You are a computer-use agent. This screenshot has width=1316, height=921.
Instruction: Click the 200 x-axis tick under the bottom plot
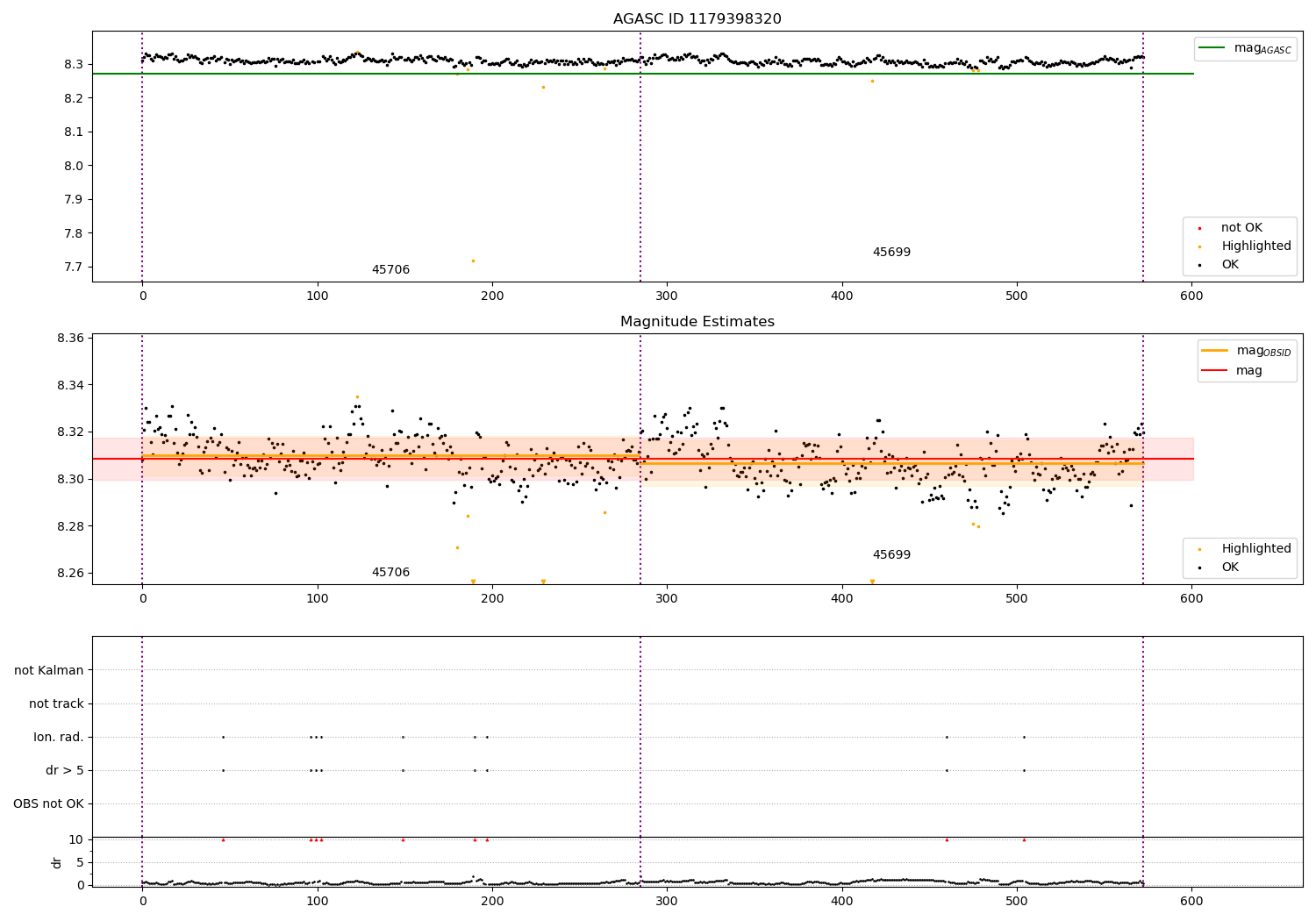492,901
